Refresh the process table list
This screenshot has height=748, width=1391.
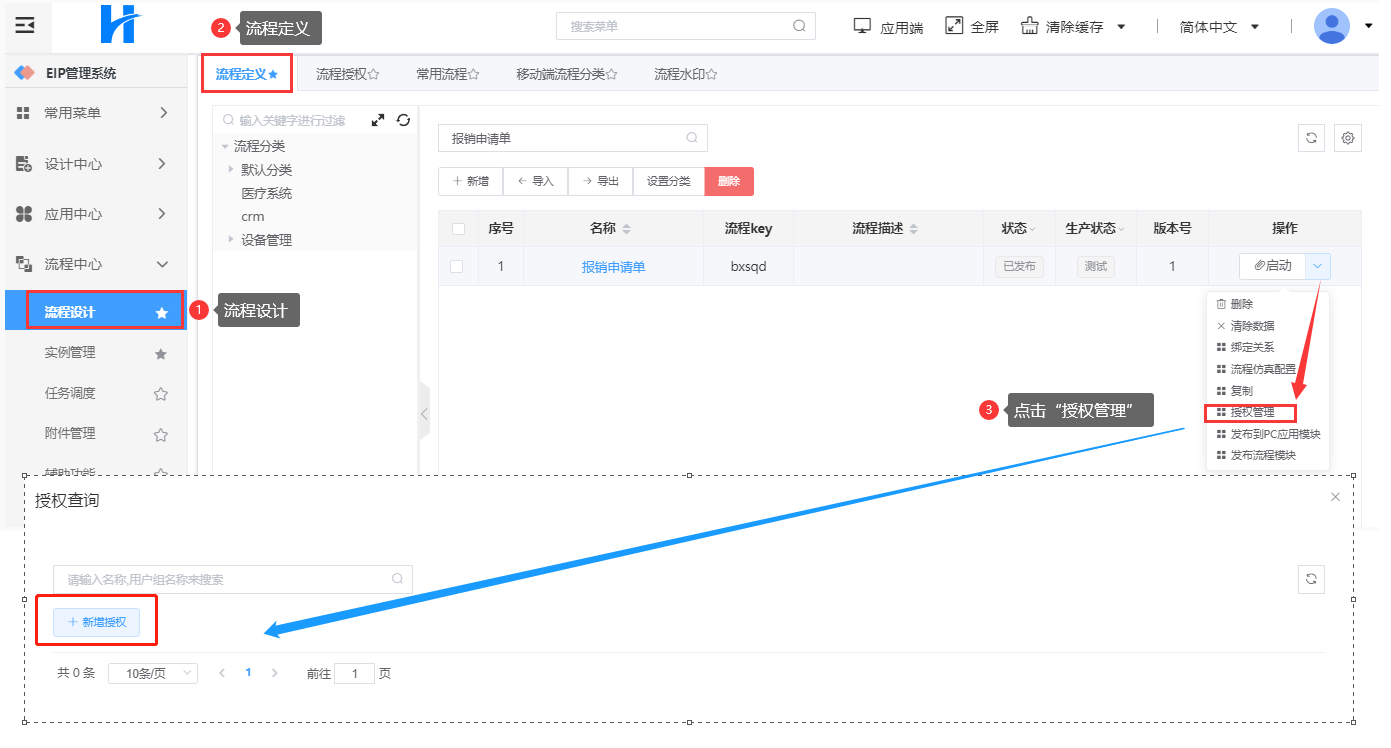(x=1311, y=139)
